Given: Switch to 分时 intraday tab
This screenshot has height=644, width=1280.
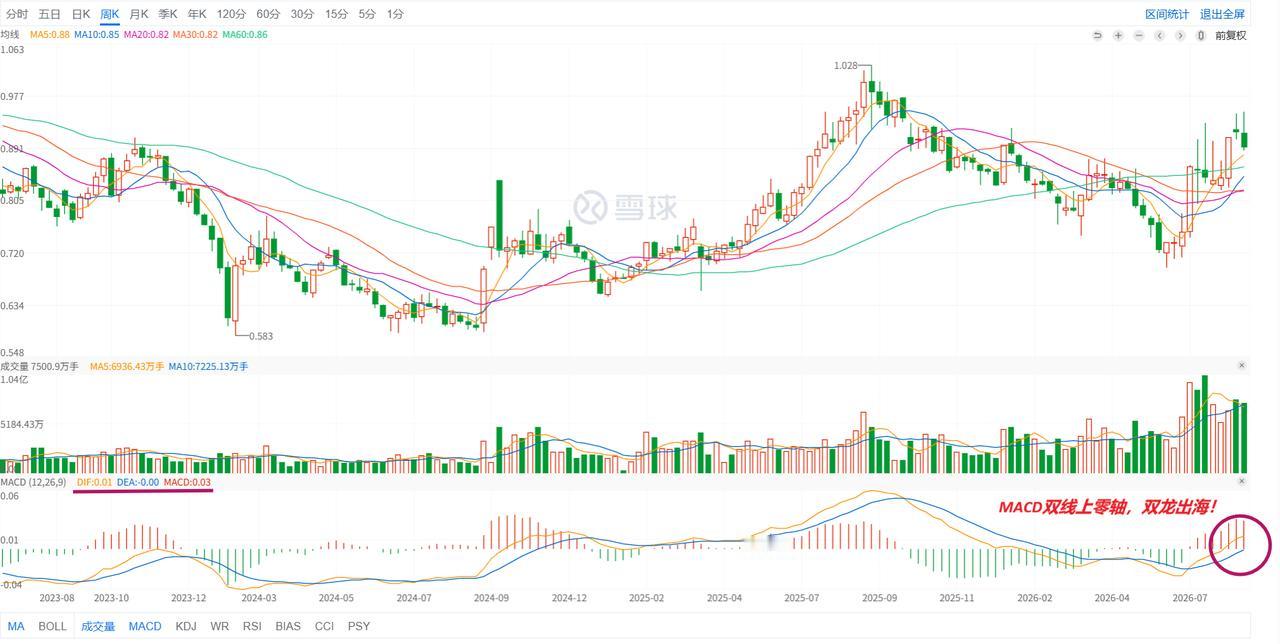Looking at the screenshot, I should click(17, 14).
